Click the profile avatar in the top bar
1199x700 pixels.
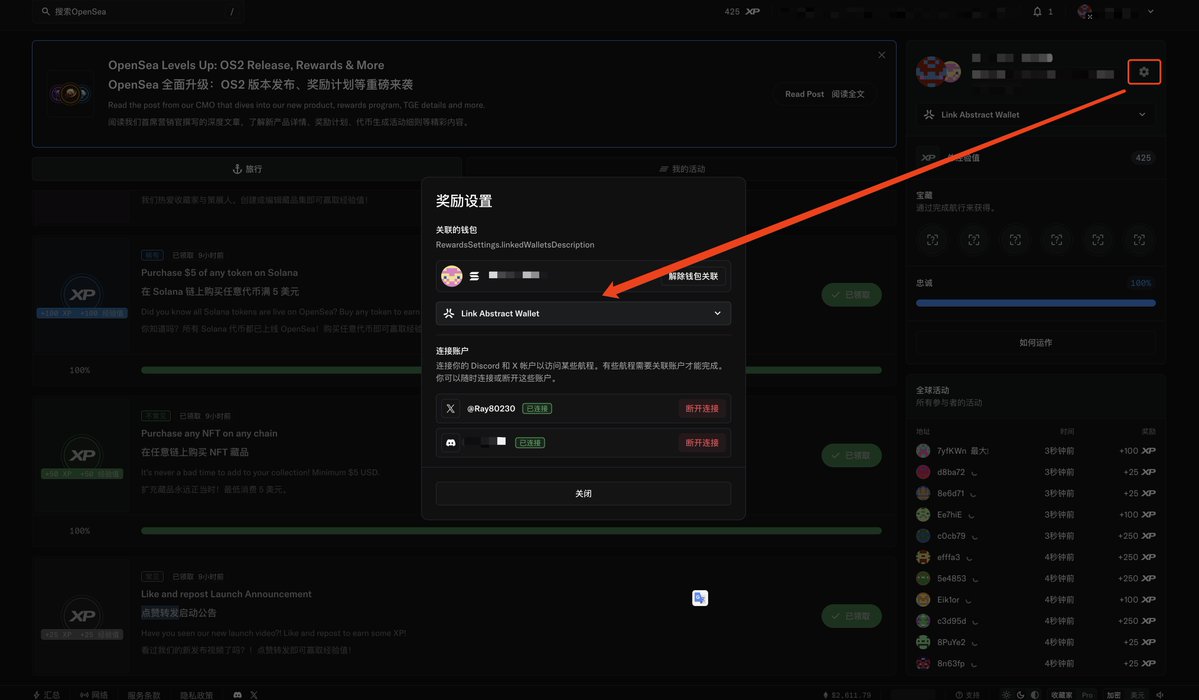tap(1084, 11)
